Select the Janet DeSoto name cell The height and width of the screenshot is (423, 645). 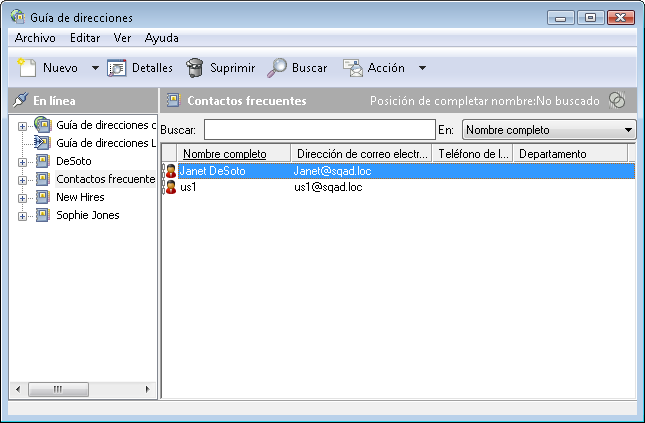click(213, 171)
